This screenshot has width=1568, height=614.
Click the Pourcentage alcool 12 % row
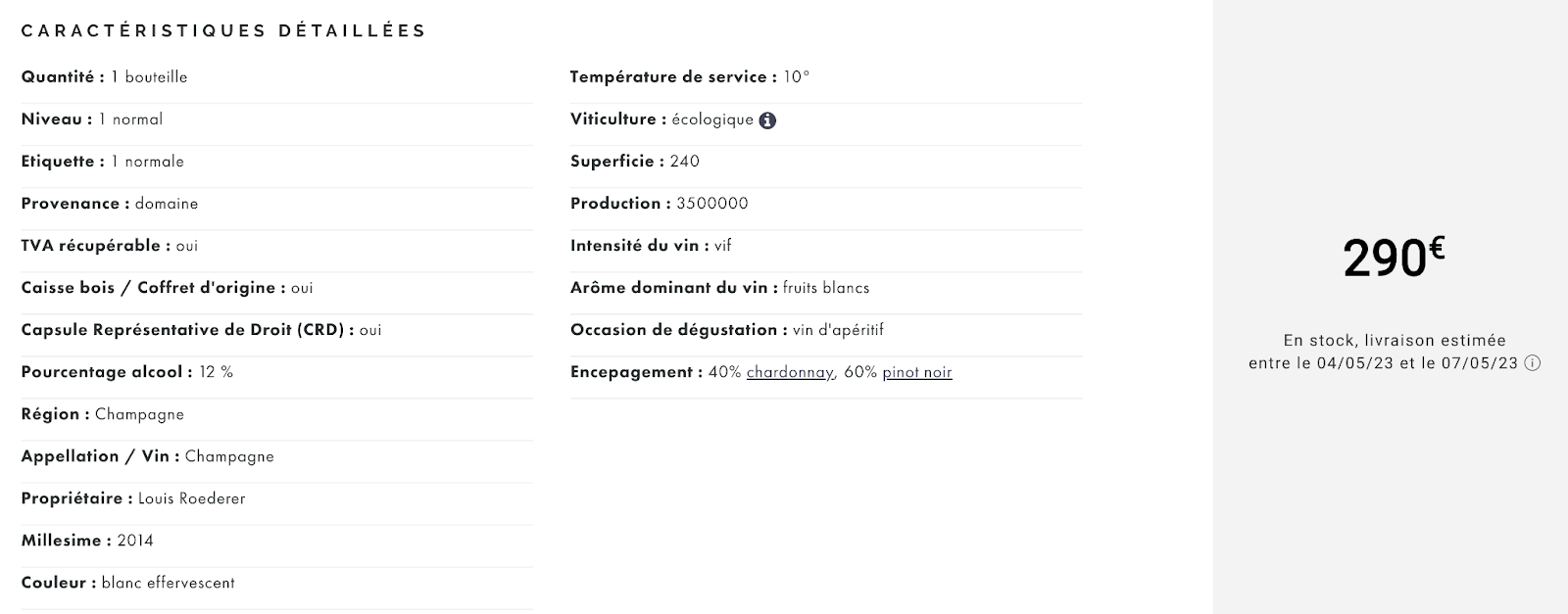tap(277, 372)
